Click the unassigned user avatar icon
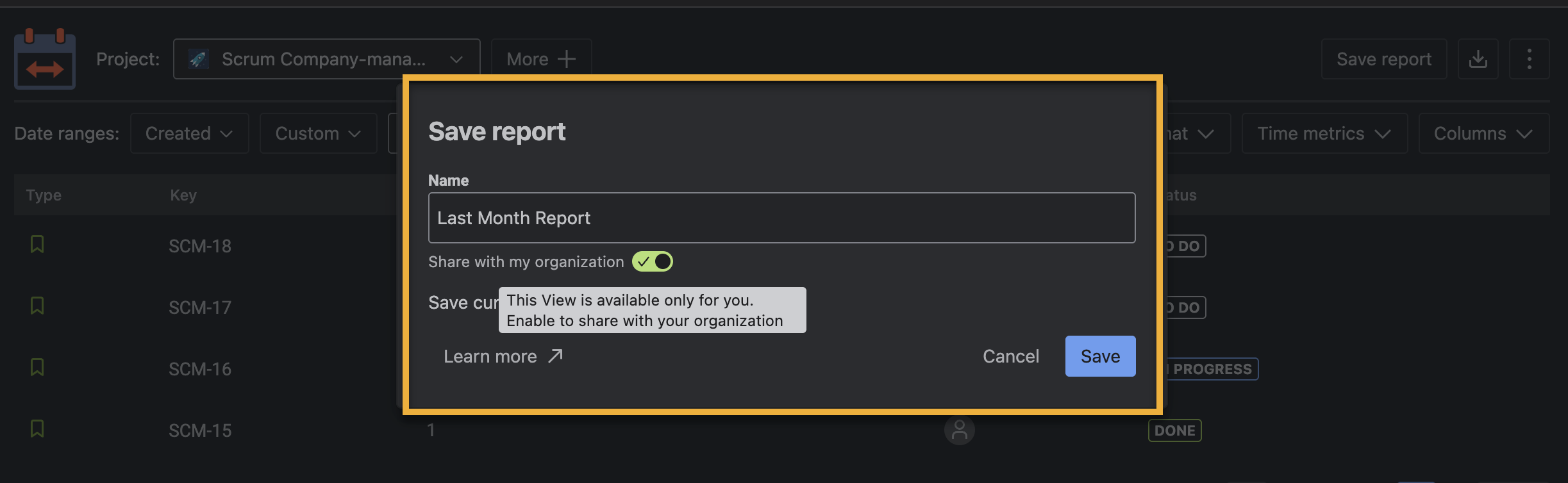Image resolution: width=1568 pixels, height=483 pixels. coord(959,430)
